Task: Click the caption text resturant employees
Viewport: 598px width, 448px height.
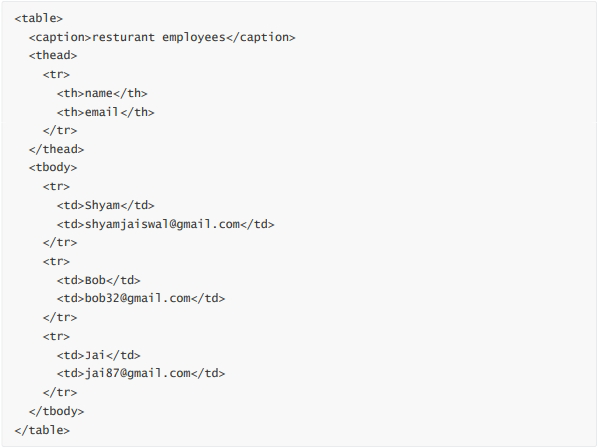Action: (x=159, y=37)
